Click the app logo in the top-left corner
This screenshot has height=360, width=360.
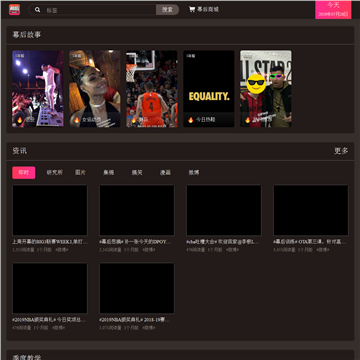tap(14, 10)
